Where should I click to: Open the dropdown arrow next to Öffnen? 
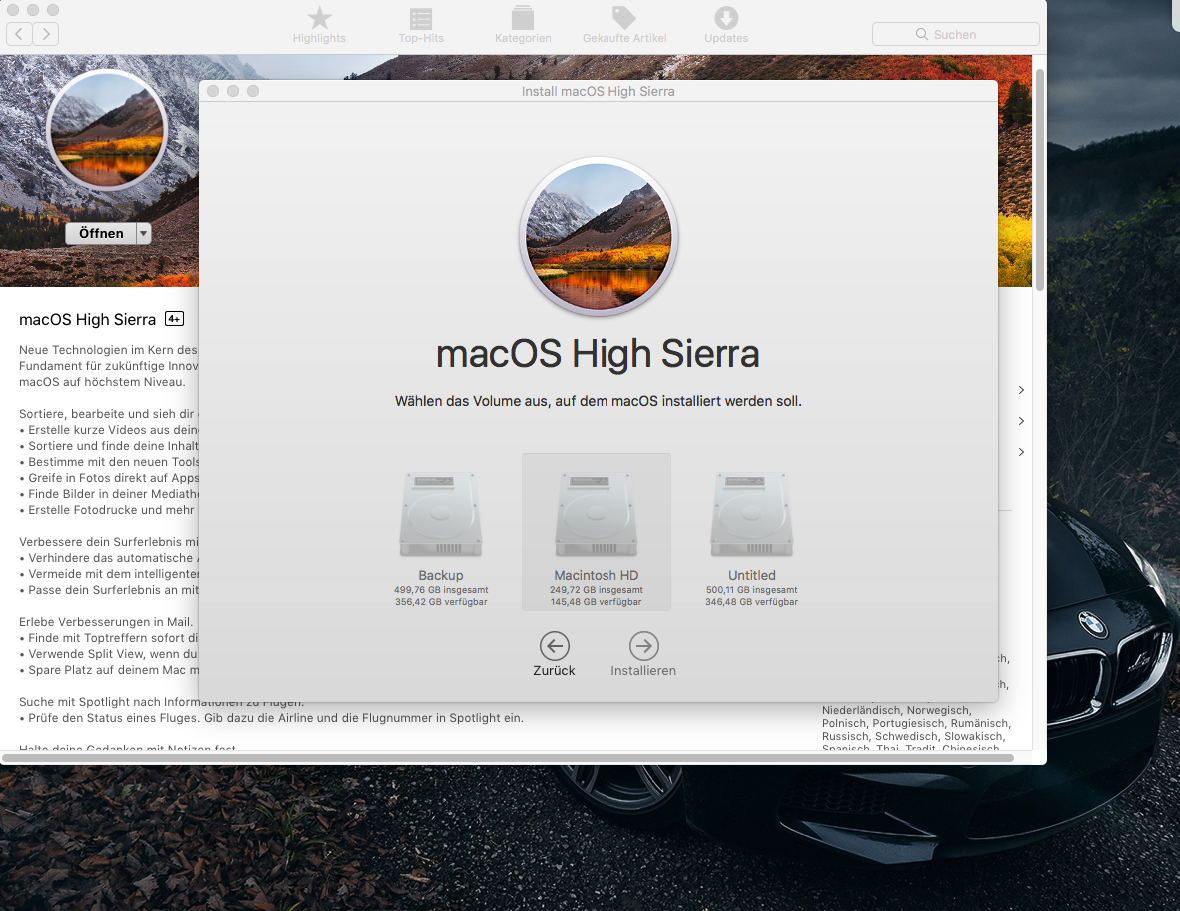[144, 233]
